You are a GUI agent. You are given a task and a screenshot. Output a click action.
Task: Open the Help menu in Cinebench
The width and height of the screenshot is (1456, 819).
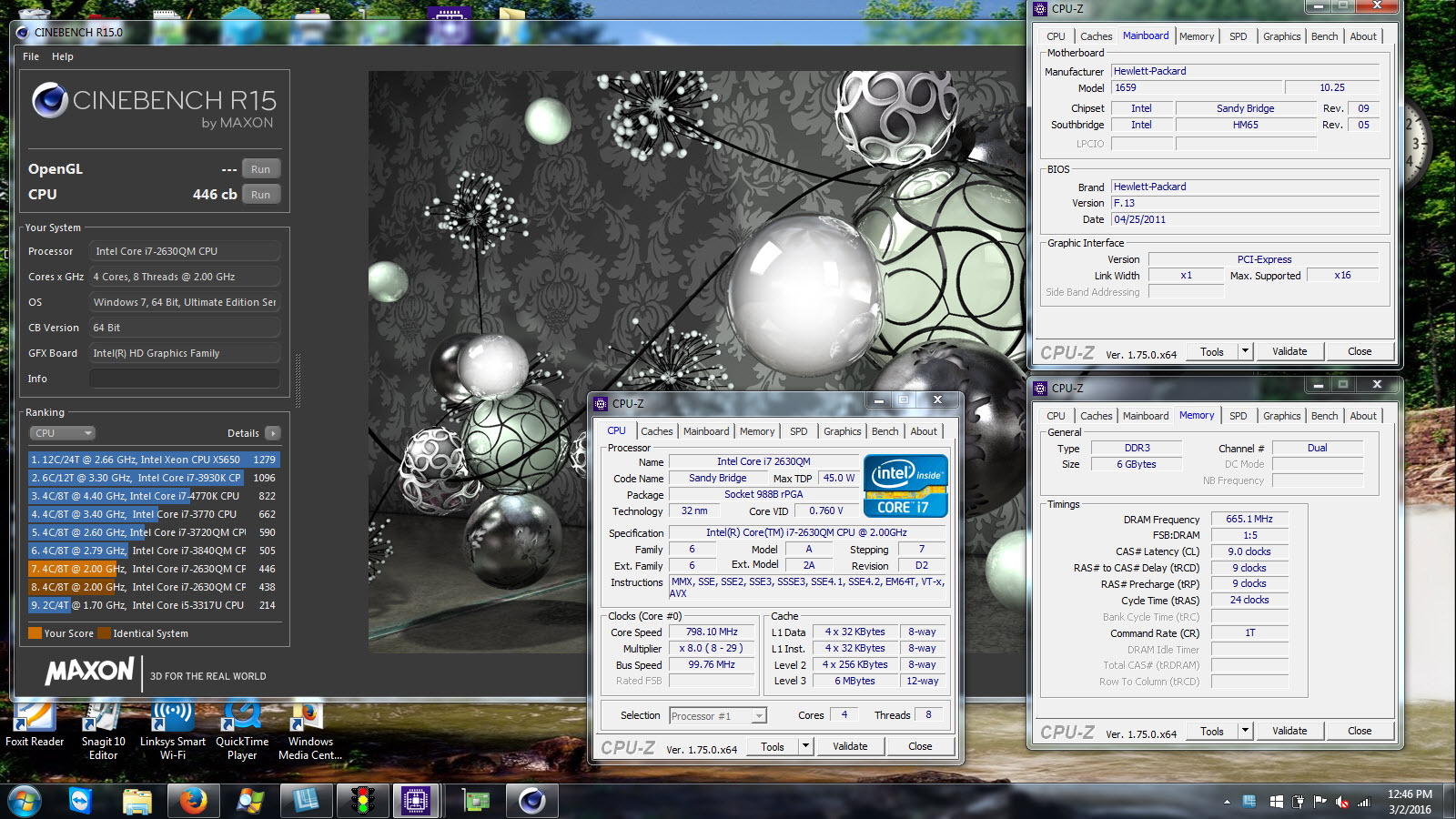coord(63,56)
